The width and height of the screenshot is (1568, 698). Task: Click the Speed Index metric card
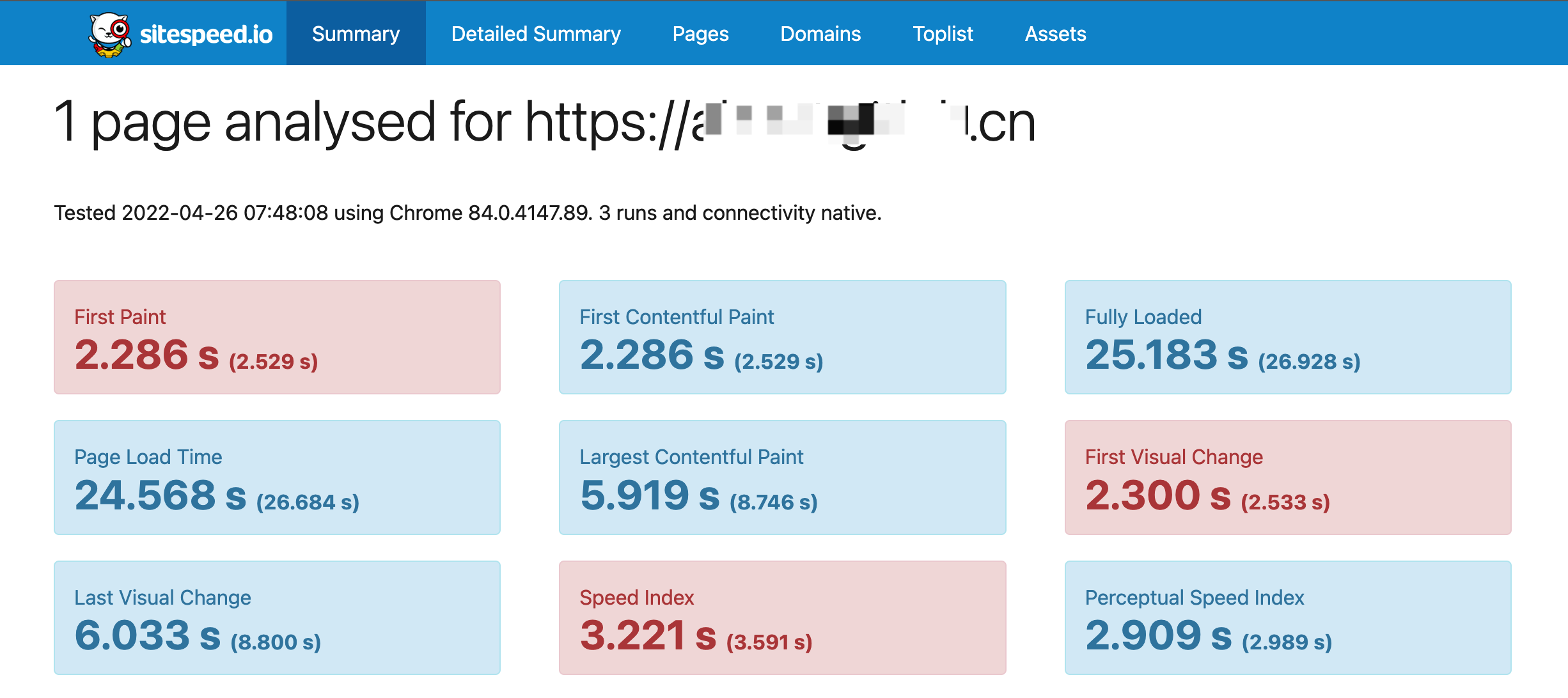[x=782, y=617]
